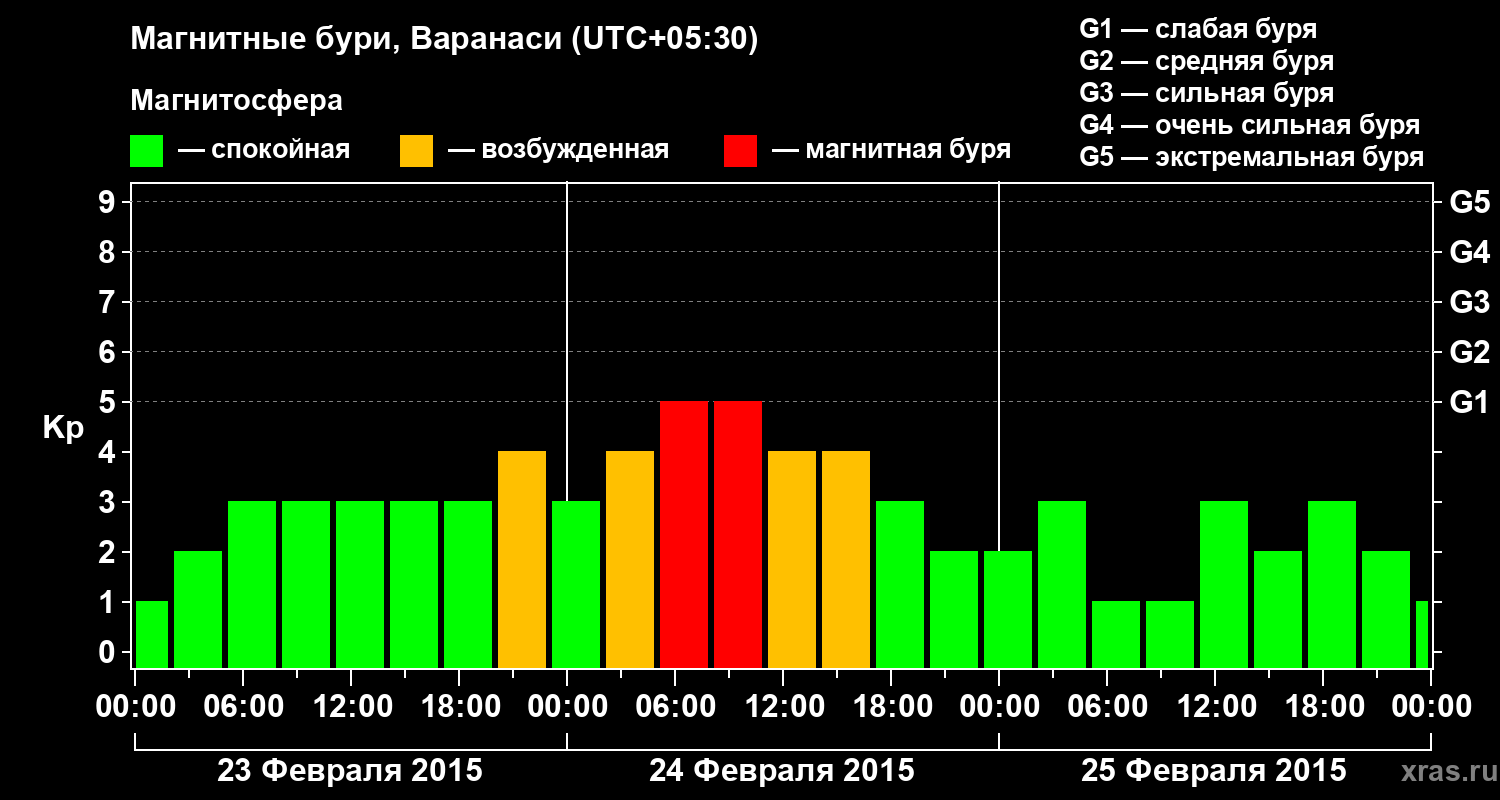The width and height of the screenshot is (1500, 800).
Task: Click the 18:00 time label of 25 February
Action: [x=1324, y=706]
